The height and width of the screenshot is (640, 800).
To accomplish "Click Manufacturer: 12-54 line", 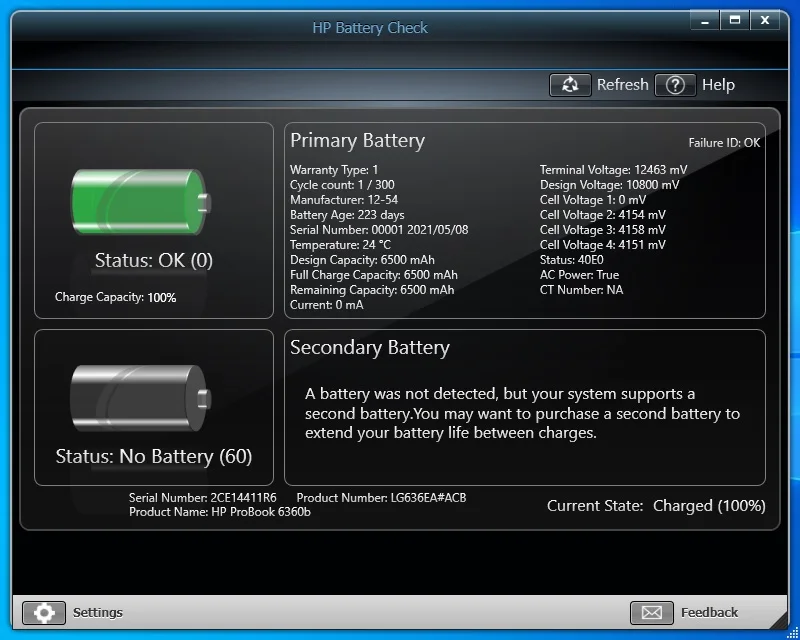I will (344, 200).
